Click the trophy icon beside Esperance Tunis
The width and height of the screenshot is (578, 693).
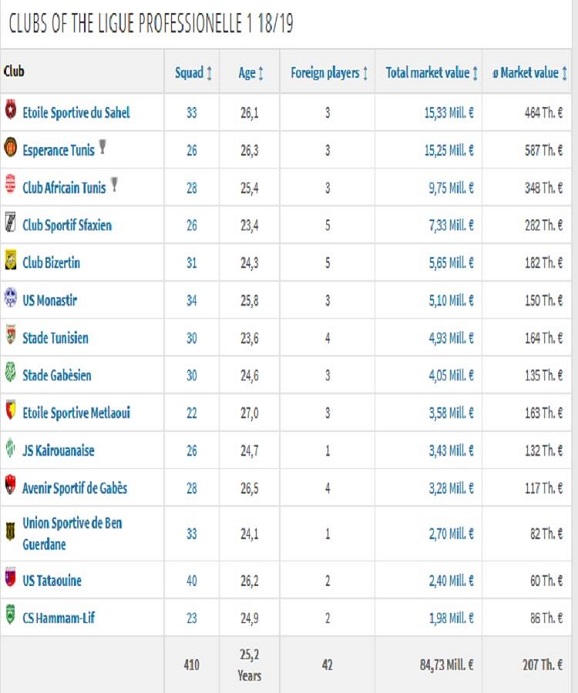(103, 147)
